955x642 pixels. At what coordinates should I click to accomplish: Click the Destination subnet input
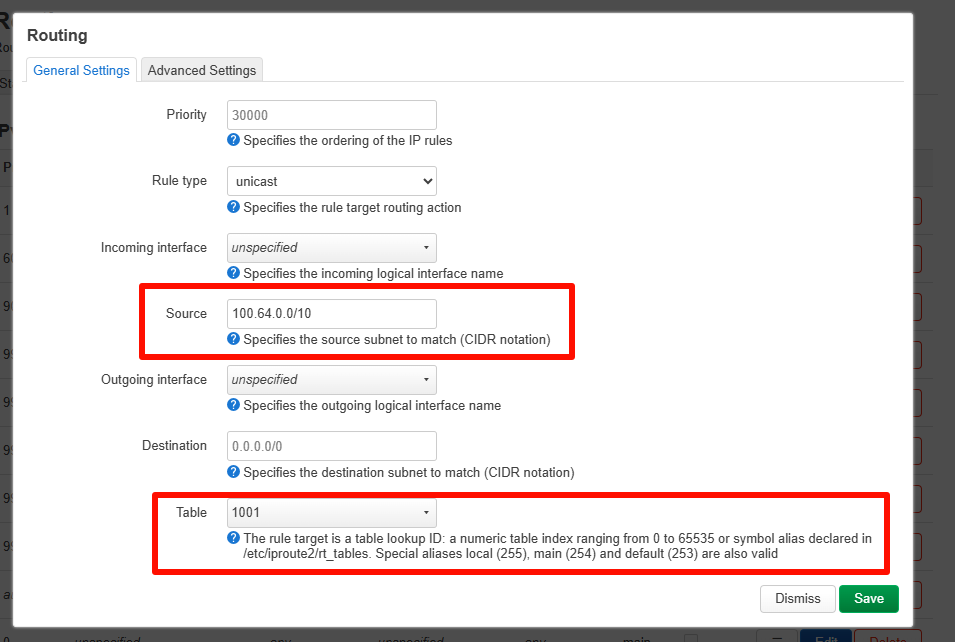point(331,446)
